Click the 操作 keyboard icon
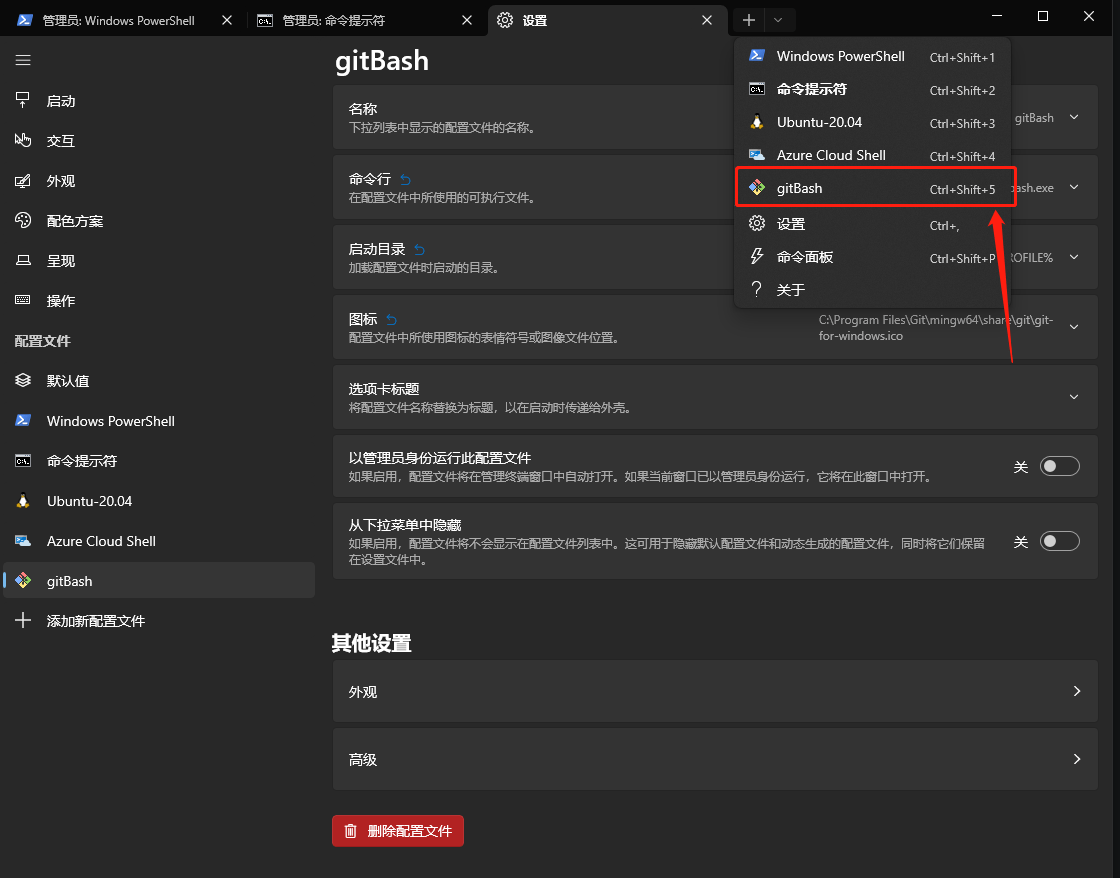Image resolution: width=1120 pixels, height=878 pixels. pos(23,301)
